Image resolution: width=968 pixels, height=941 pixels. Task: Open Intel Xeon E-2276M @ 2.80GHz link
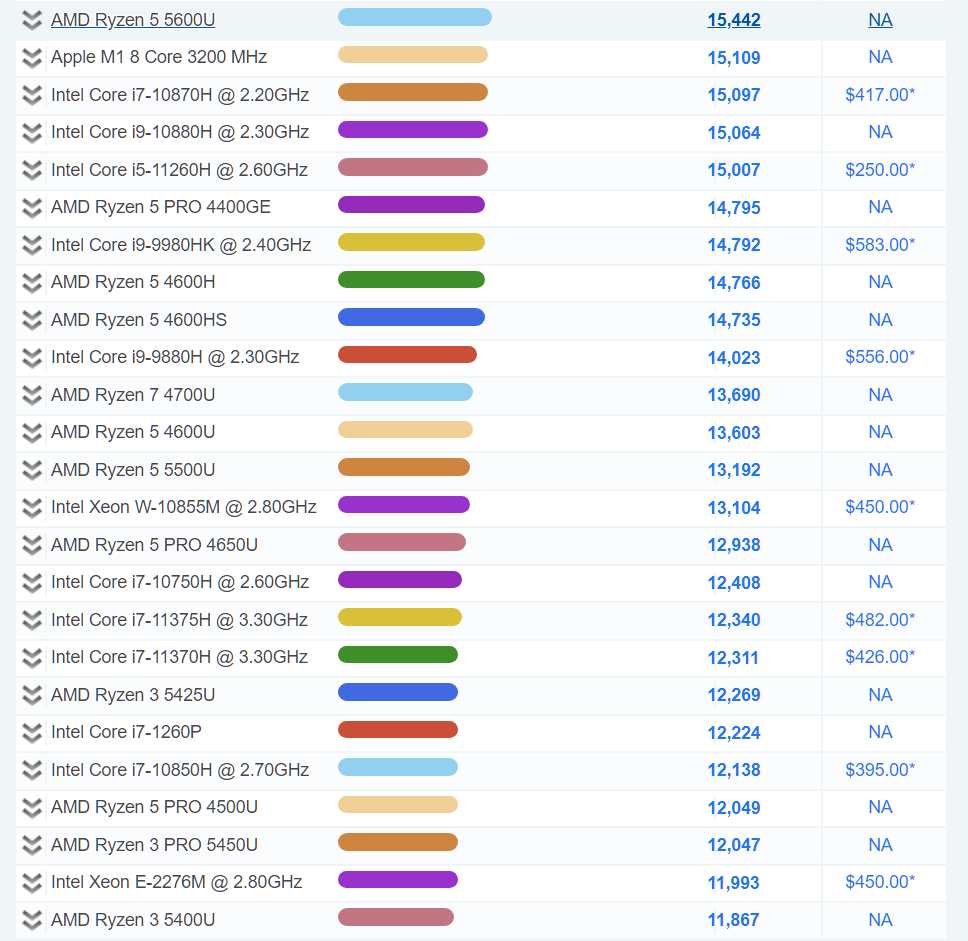coord(177,882)
